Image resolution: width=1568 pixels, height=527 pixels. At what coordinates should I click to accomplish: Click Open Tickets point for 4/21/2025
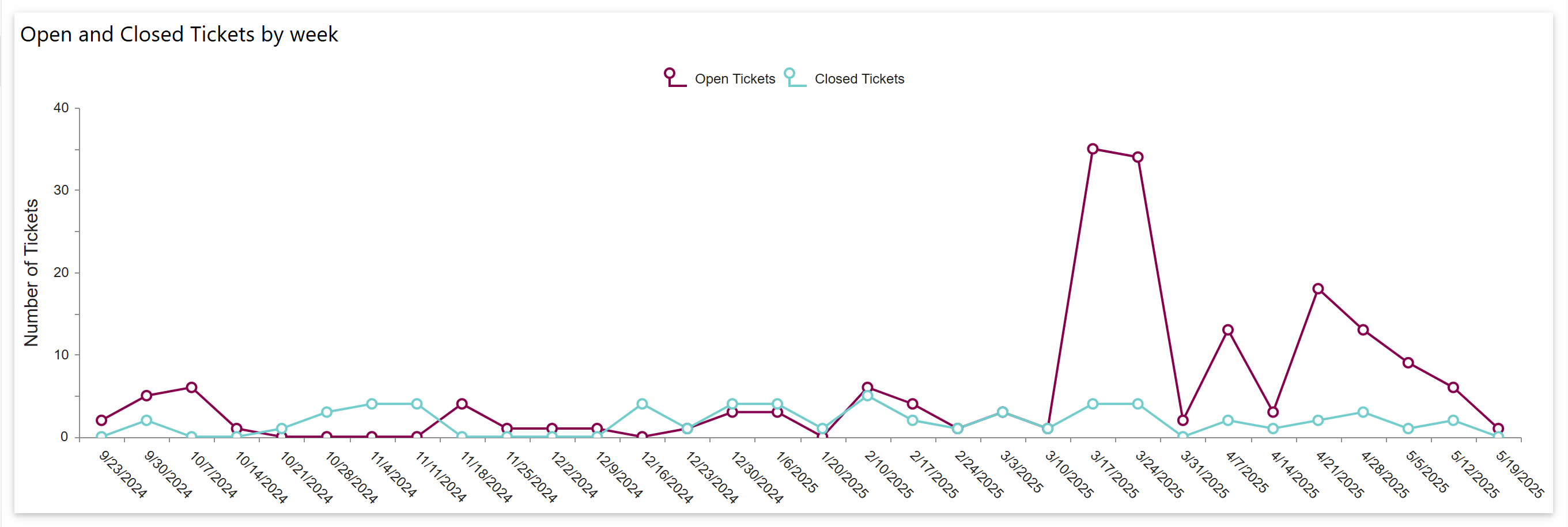1318,289
